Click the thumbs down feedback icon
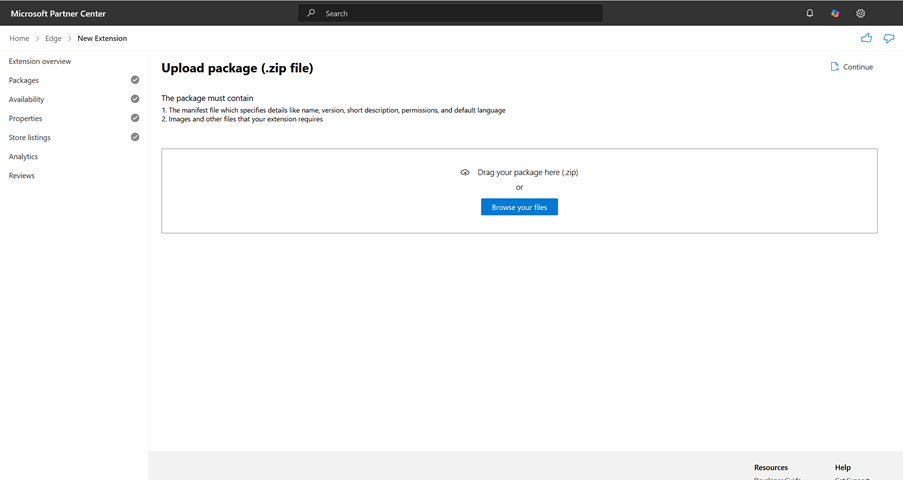 (888, 38)
